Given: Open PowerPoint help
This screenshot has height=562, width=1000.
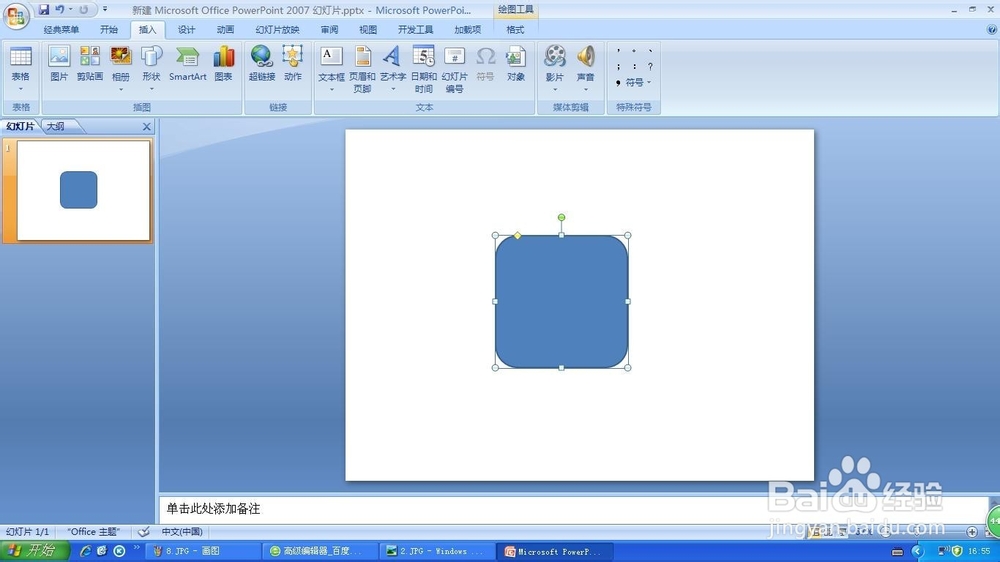Looking at the screenshot, I should (991, 29).
